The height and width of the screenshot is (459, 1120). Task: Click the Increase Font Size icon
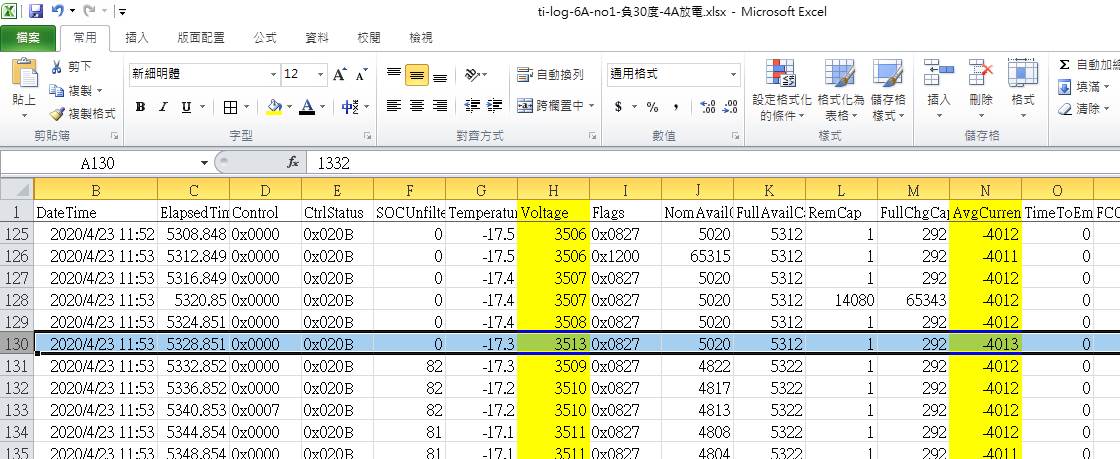(340, 74)
